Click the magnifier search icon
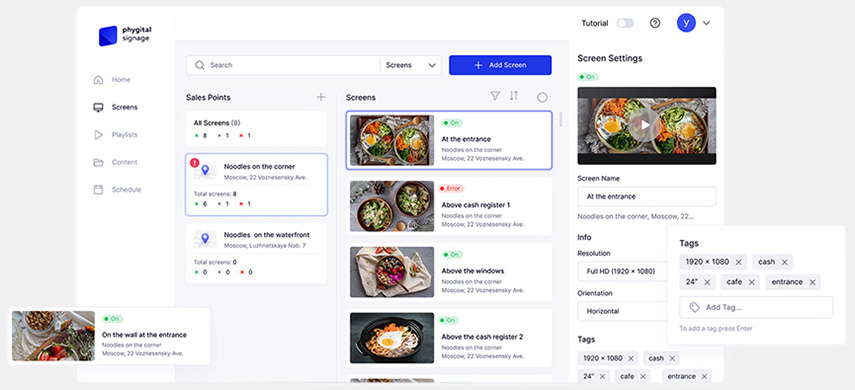This screenshot has width=855, height=390. click(x=200, y=65)
